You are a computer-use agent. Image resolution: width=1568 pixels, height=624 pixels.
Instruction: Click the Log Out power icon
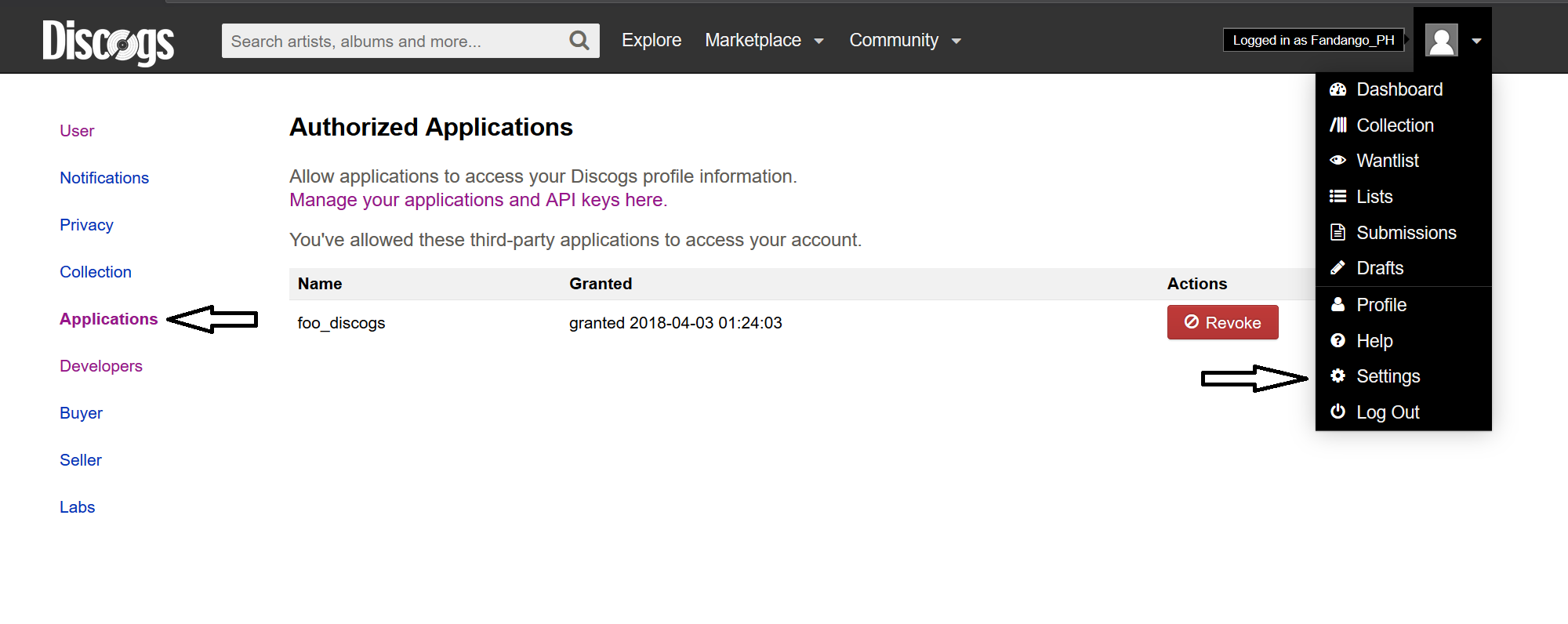click(x=1338, y=412)
